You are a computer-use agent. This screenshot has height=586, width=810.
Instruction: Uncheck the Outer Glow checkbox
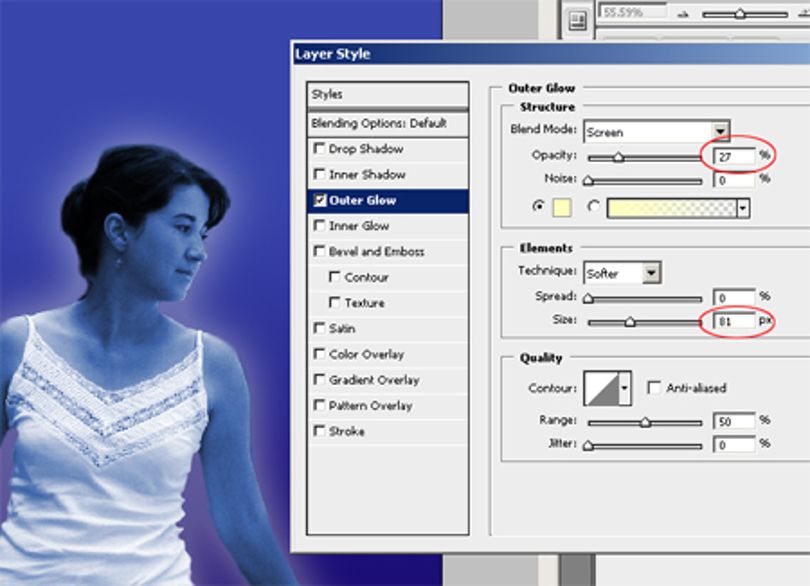320,200
